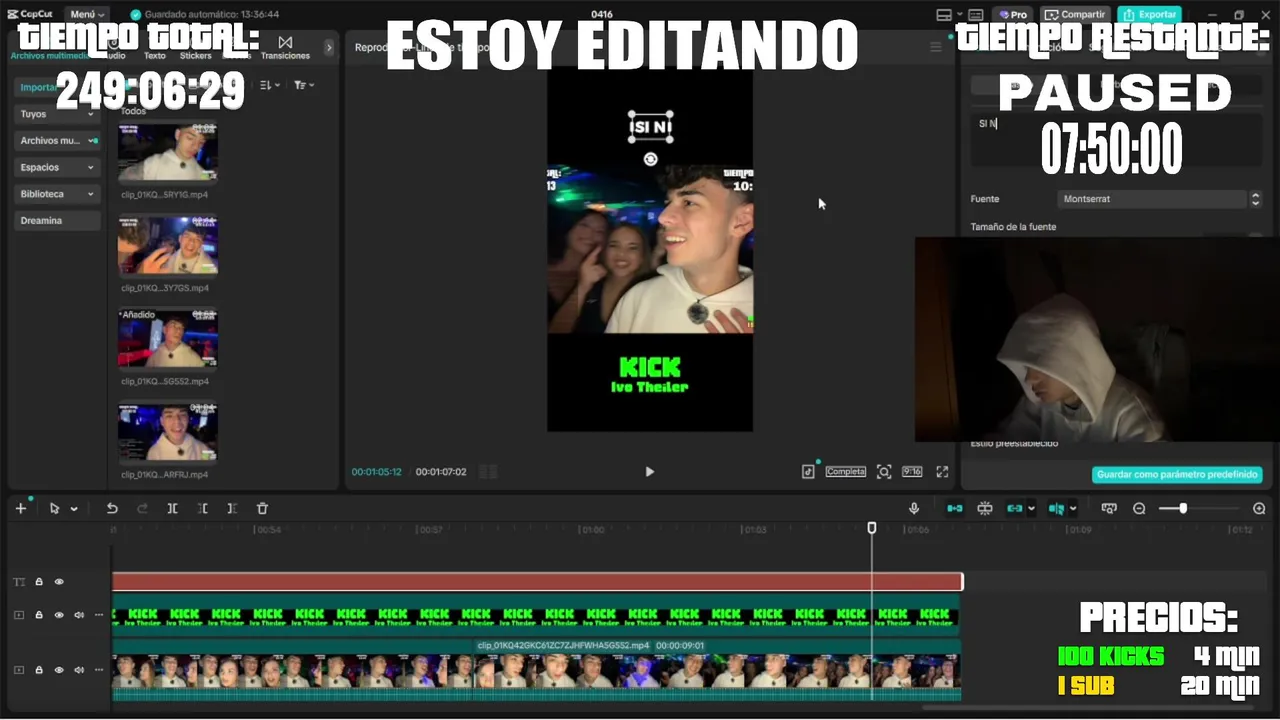Screen dimensions: 1280x720
Task: Zoom out the timeline with minus magnifier
Action: coord(1139,508)
